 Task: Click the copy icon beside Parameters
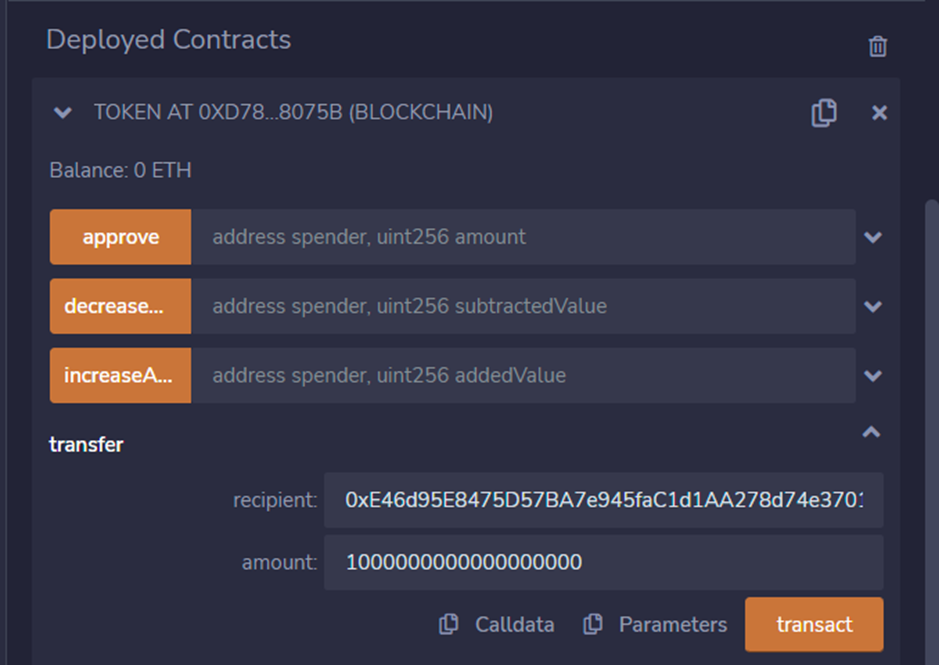(593, 624)
